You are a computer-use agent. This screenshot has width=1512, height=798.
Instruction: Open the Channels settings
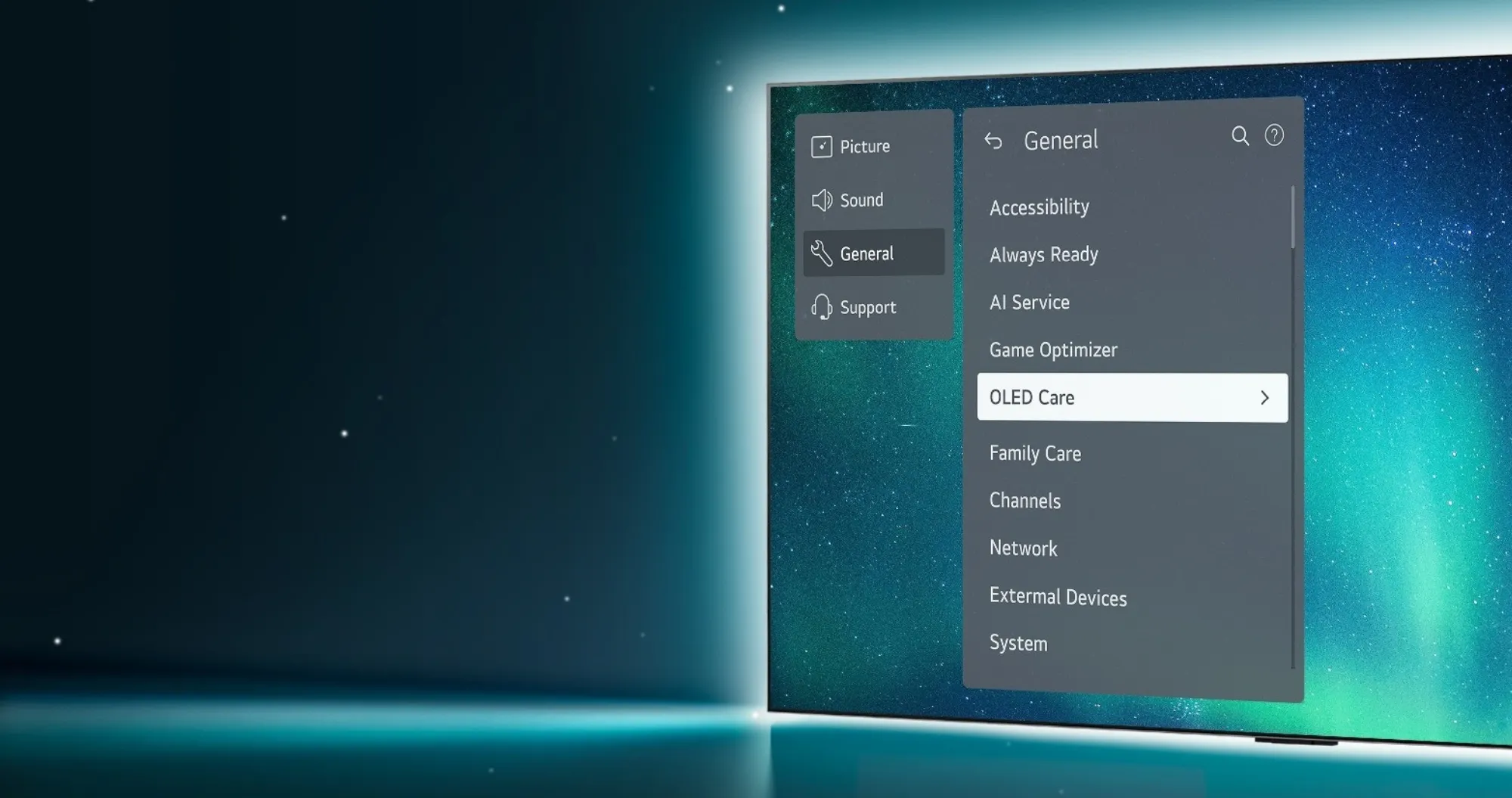click(x=1025, y=500)
